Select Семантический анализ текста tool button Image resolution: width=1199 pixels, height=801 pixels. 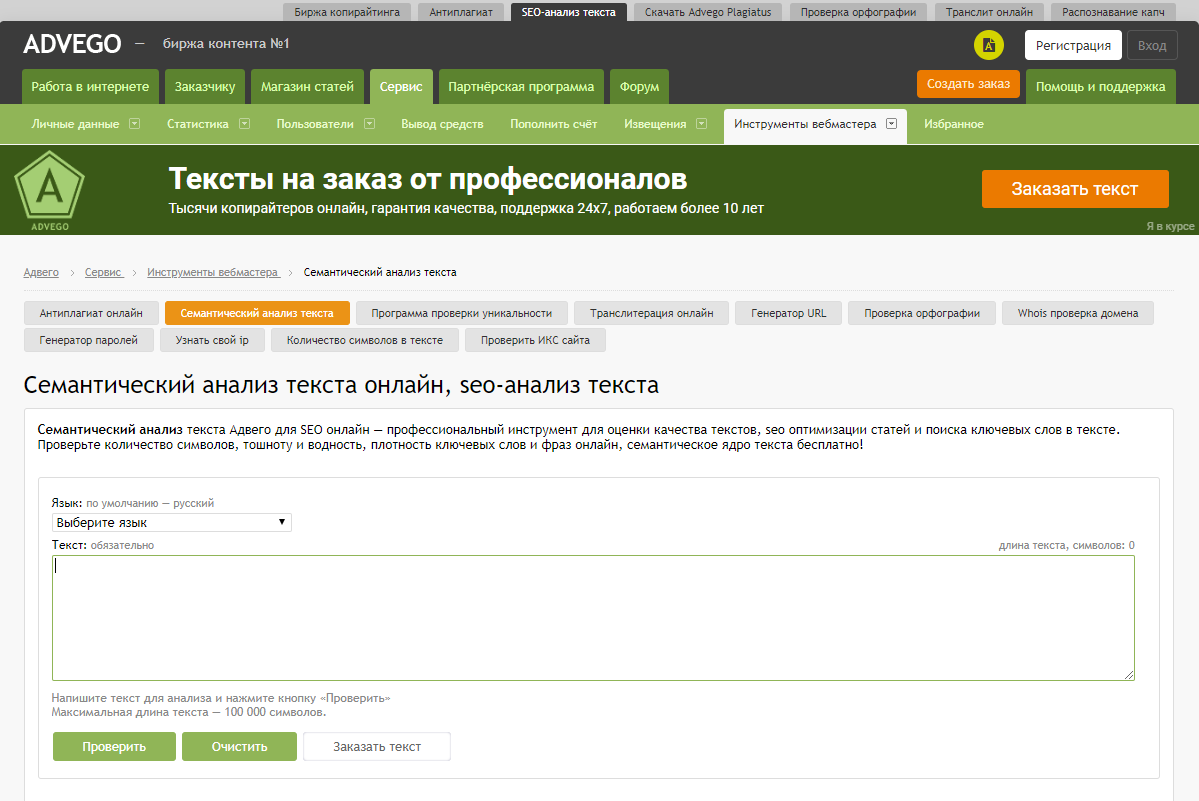[x=257, y=313]
